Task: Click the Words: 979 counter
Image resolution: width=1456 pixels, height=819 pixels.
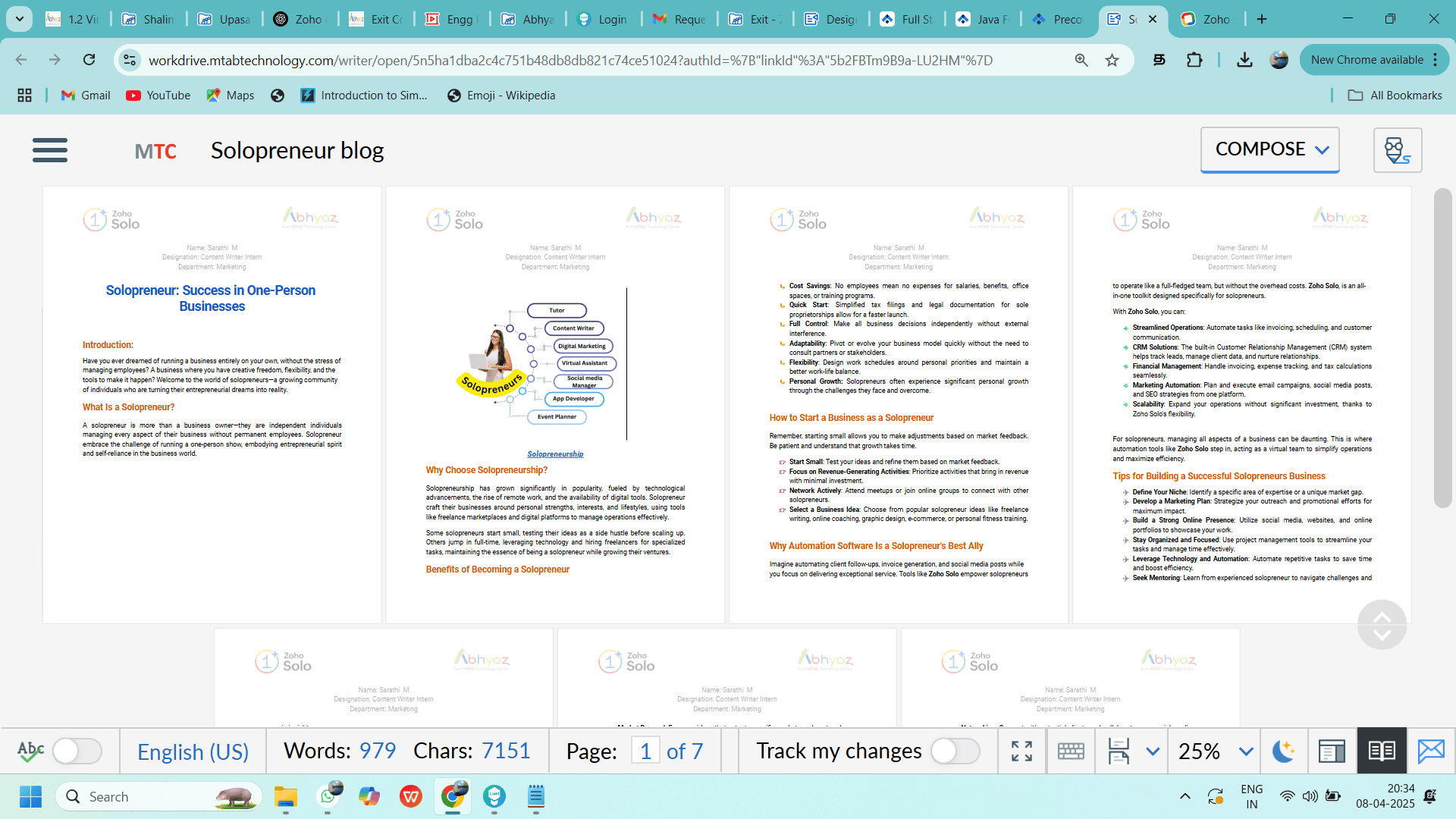Action: [339, 751]
